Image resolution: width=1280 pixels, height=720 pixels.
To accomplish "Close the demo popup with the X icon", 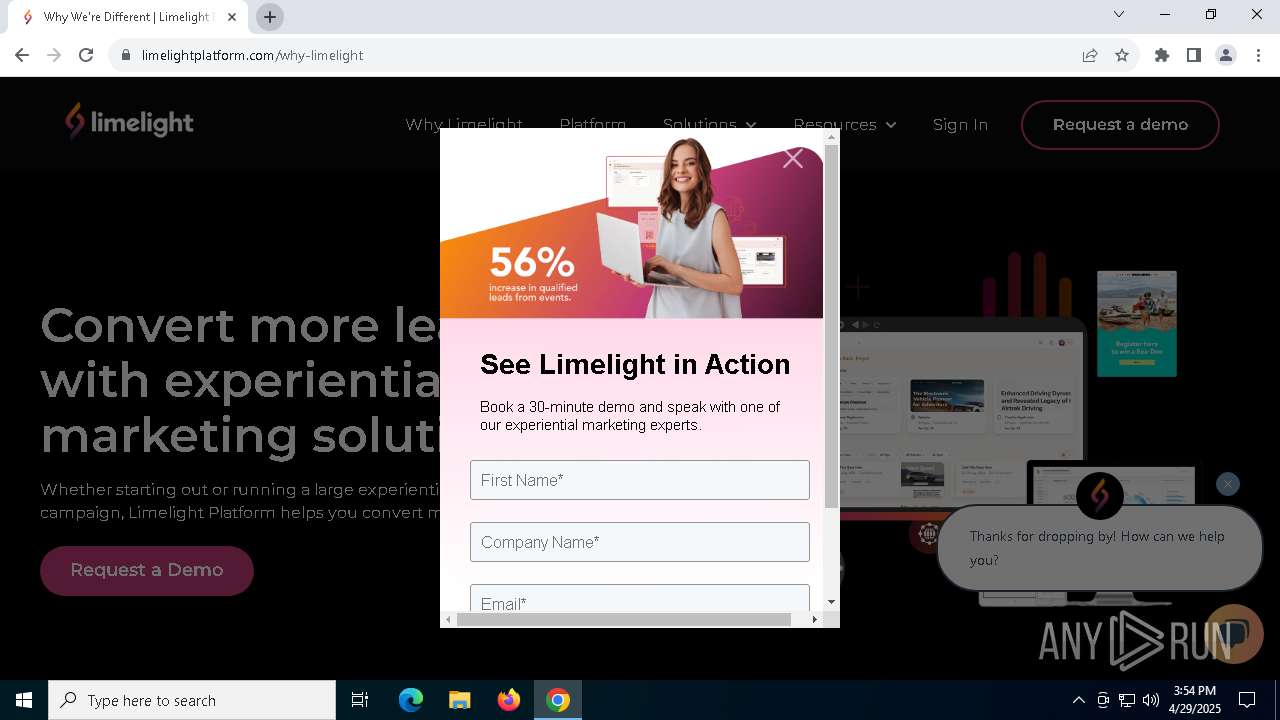I will [793, 159].
